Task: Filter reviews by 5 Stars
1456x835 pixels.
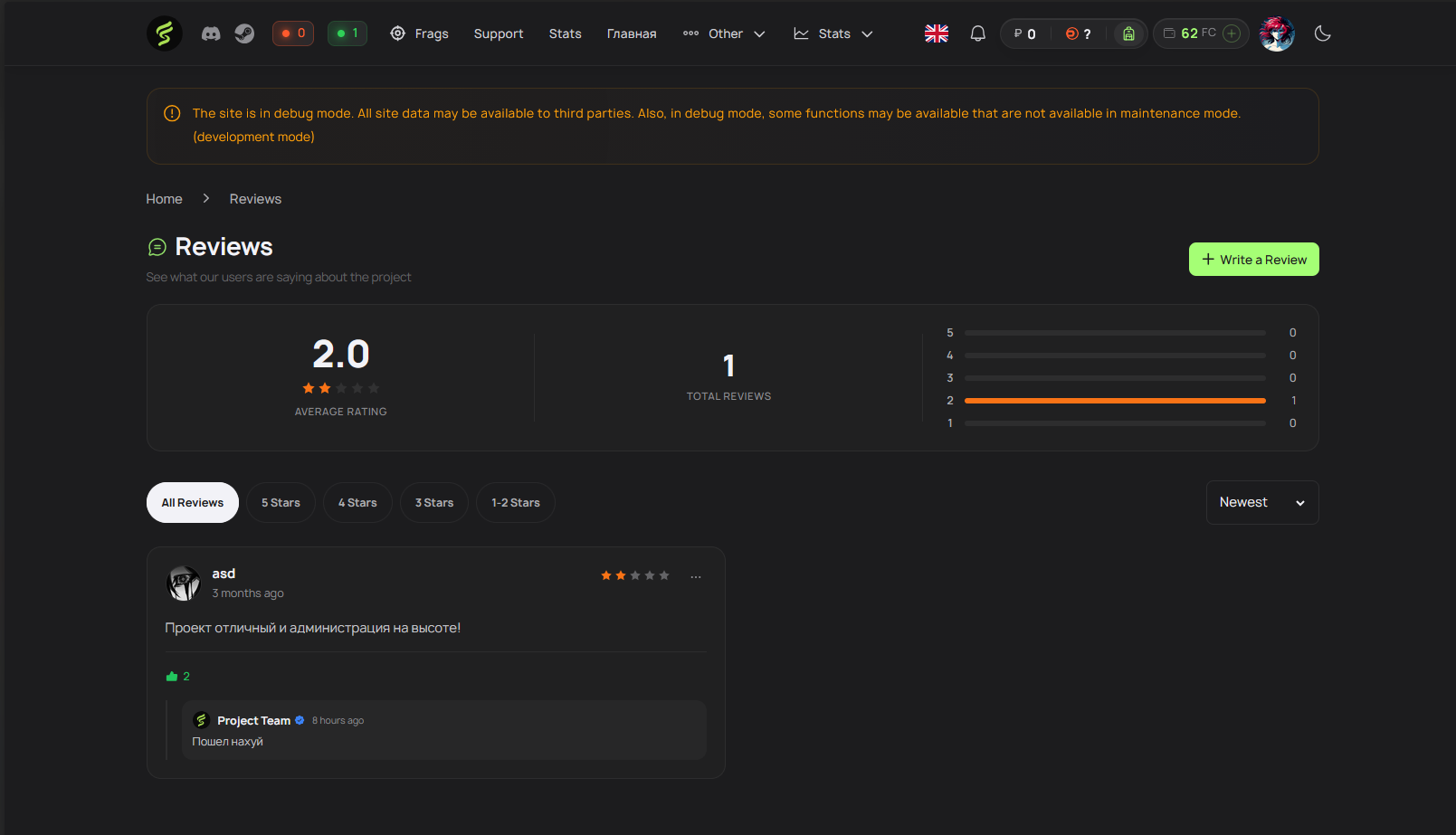Action: [281, 503]
